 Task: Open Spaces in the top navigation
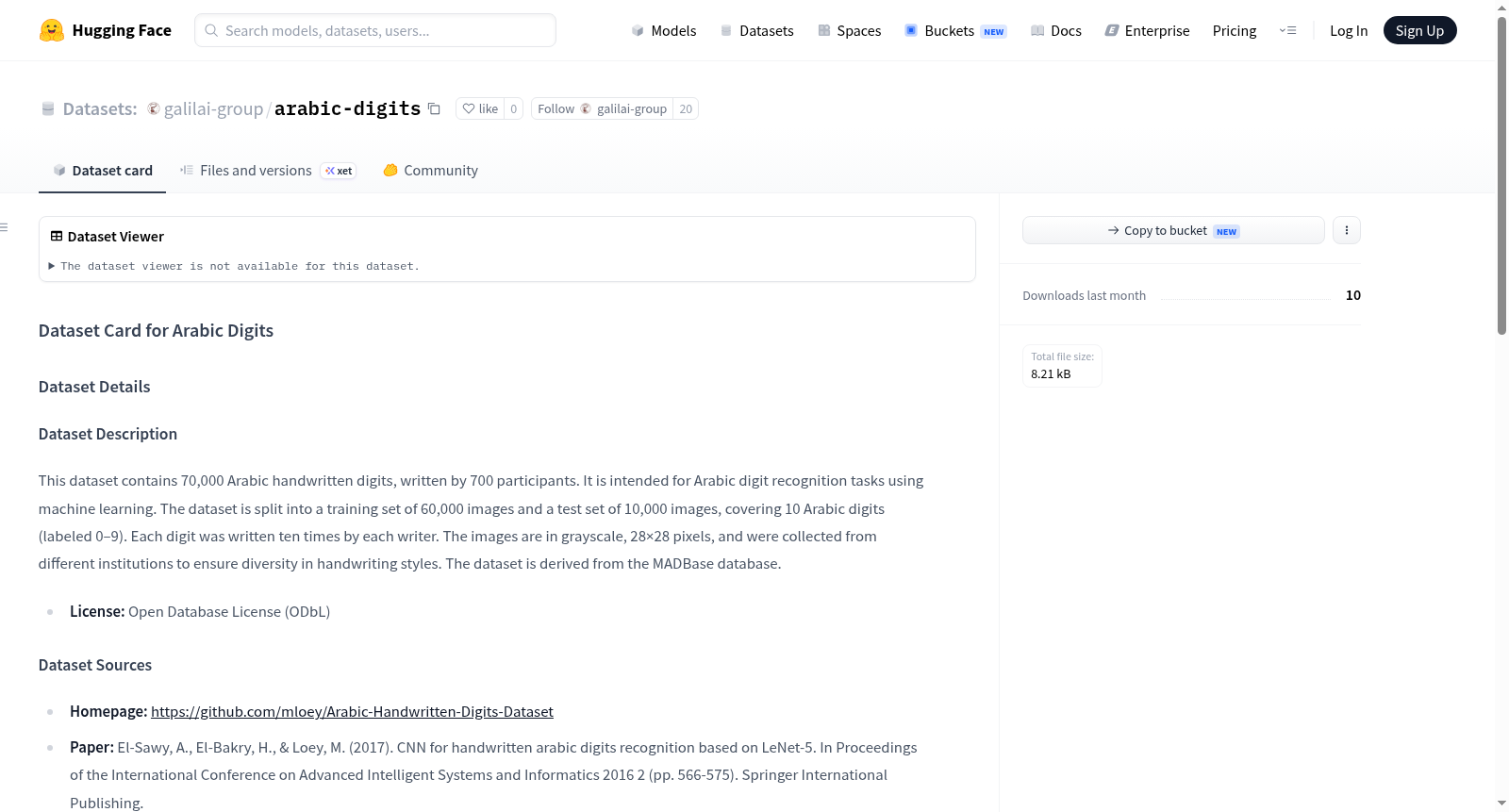click(850, 30)
